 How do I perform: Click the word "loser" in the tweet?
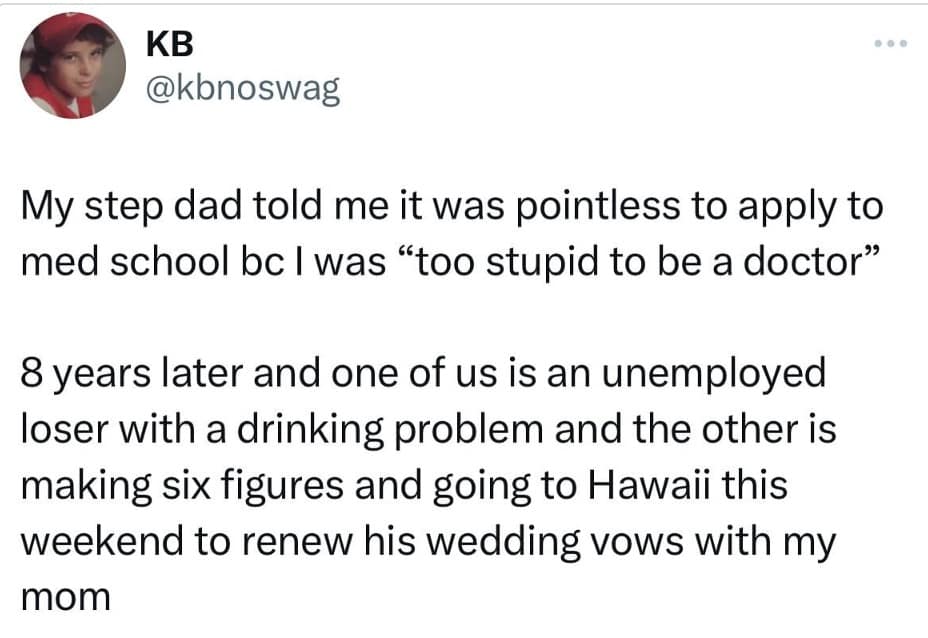click(x=59, y=430)
